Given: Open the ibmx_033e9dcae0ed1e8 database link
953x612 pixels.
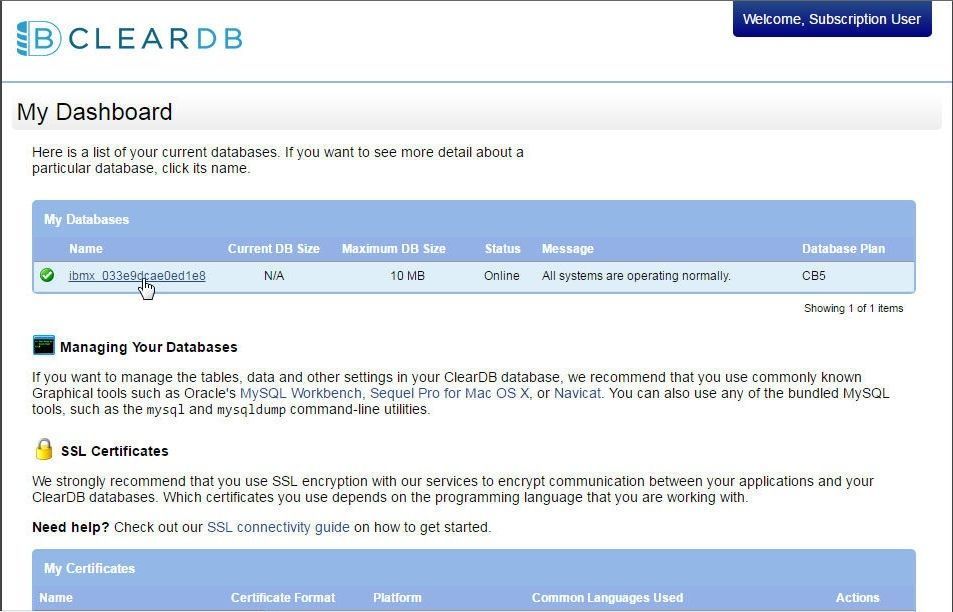Looking at the screenshot, I should [137, 275].
